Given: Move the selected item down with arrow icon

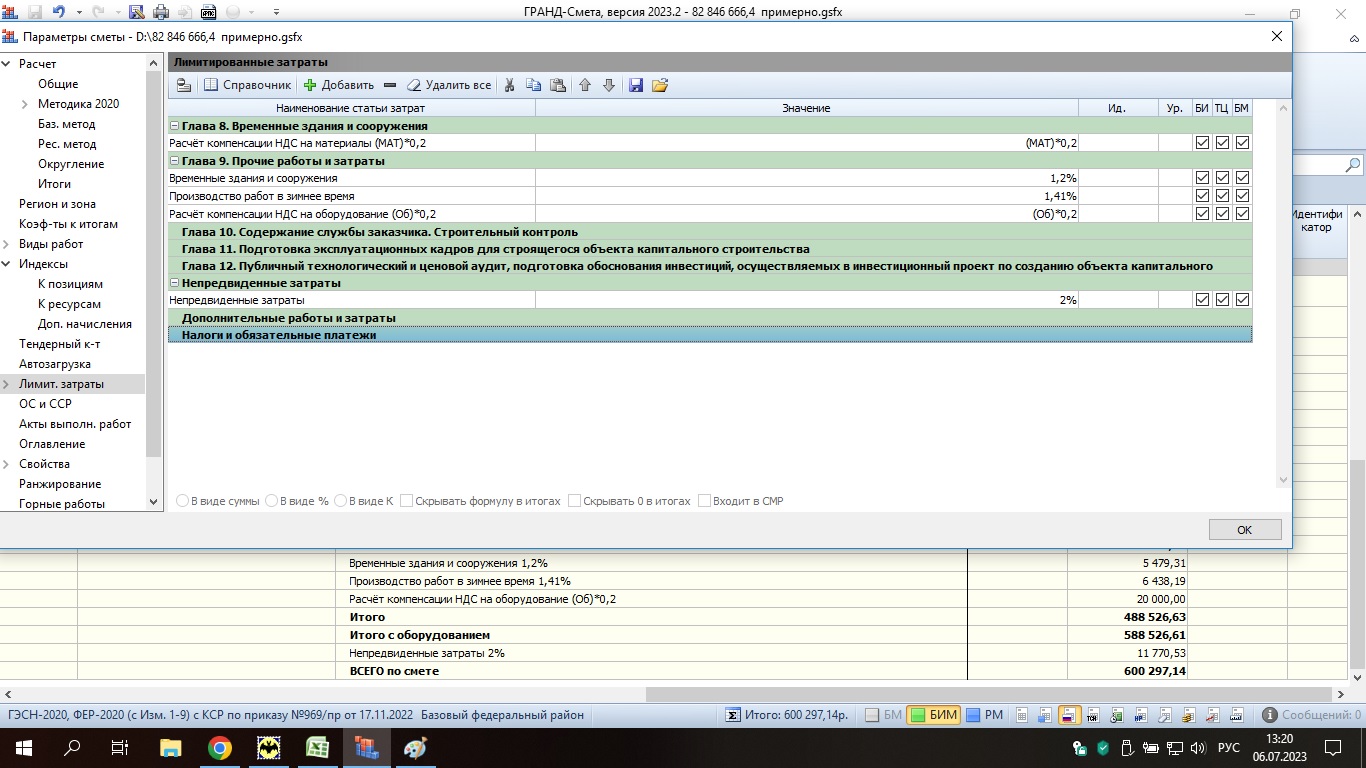Looking at the screenshot, I should point(608,85).
